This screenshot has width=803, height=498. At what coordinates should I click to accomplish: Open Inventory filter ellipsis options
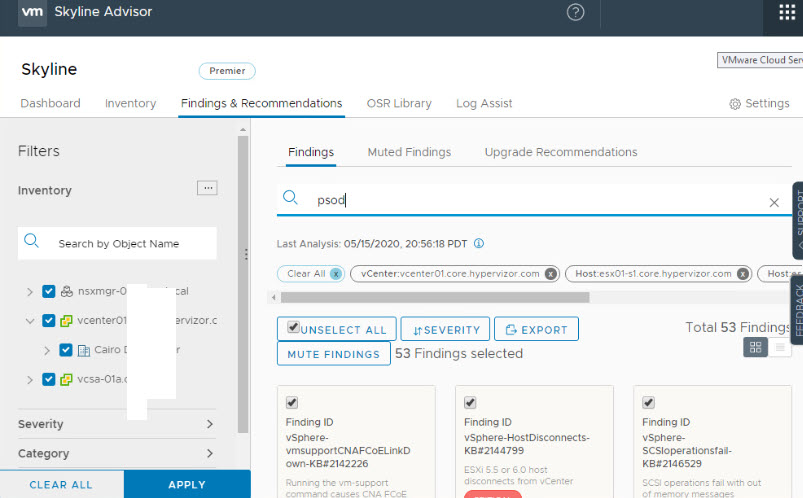[207, 188]
